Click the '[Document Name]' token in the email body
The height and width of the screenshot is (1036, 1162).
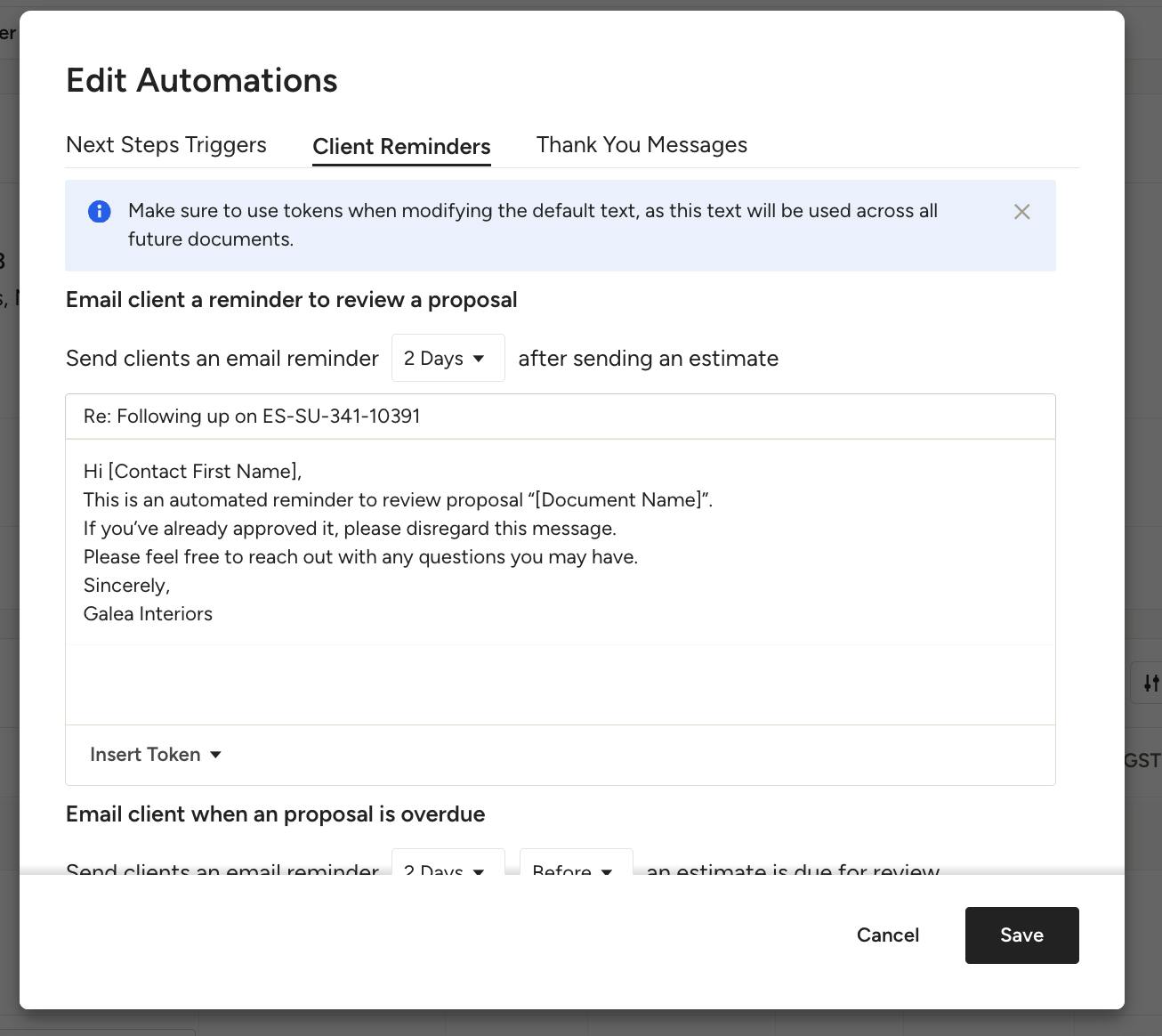click(x=618, y=500)
